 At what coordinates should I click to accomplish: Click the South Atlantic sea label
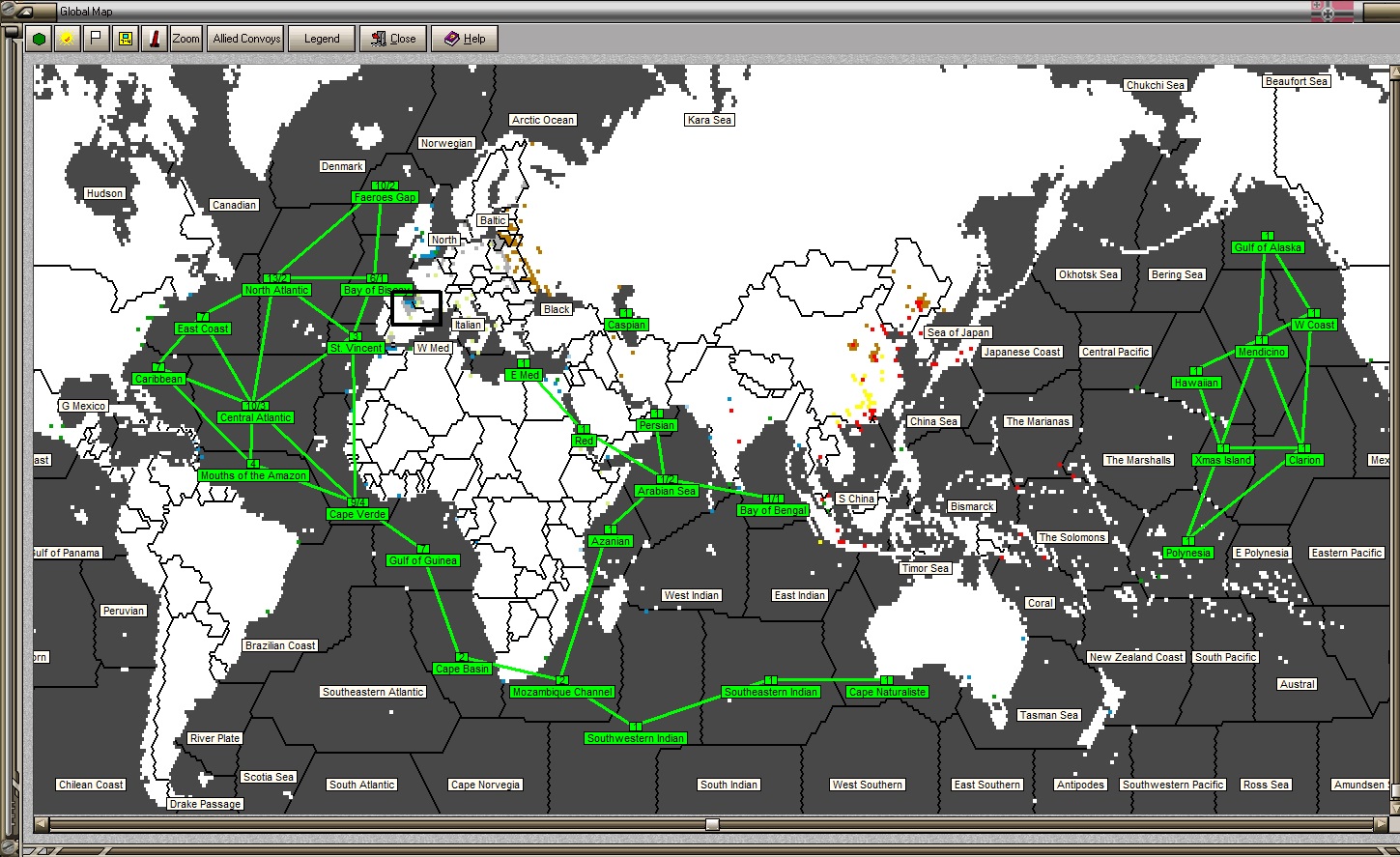point(362,785)
